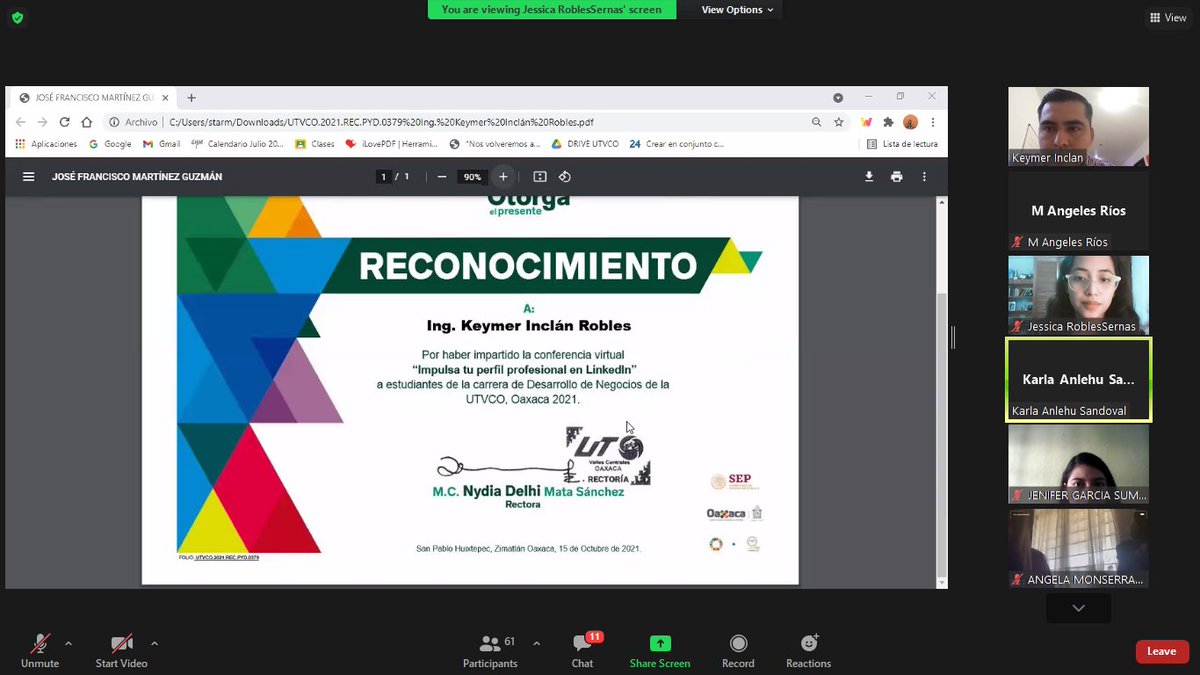Open the PDF viewer sidebar menu

tap(28, 177)
